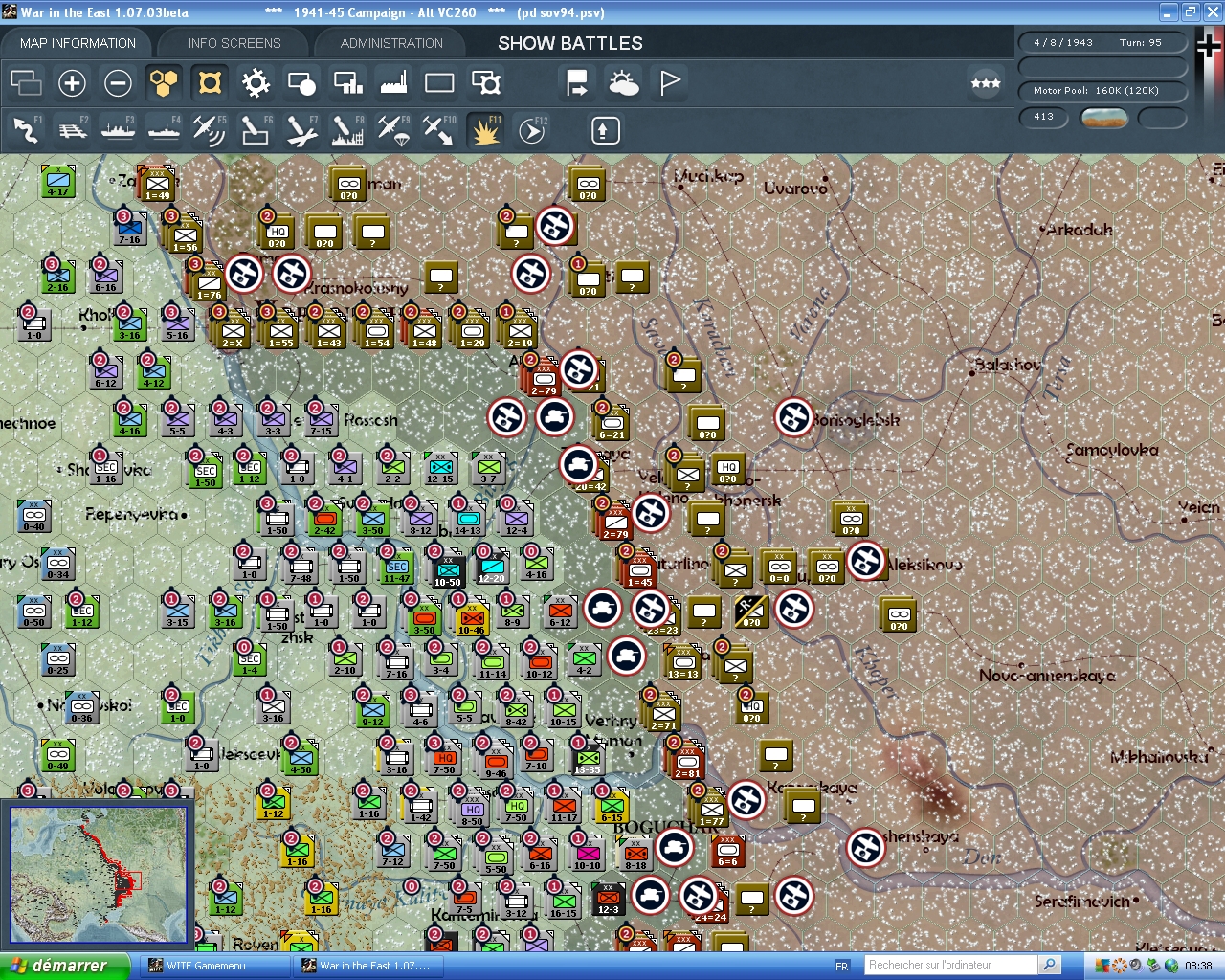Click the empty rectangle toolbar icon

[x=439, y=83]
